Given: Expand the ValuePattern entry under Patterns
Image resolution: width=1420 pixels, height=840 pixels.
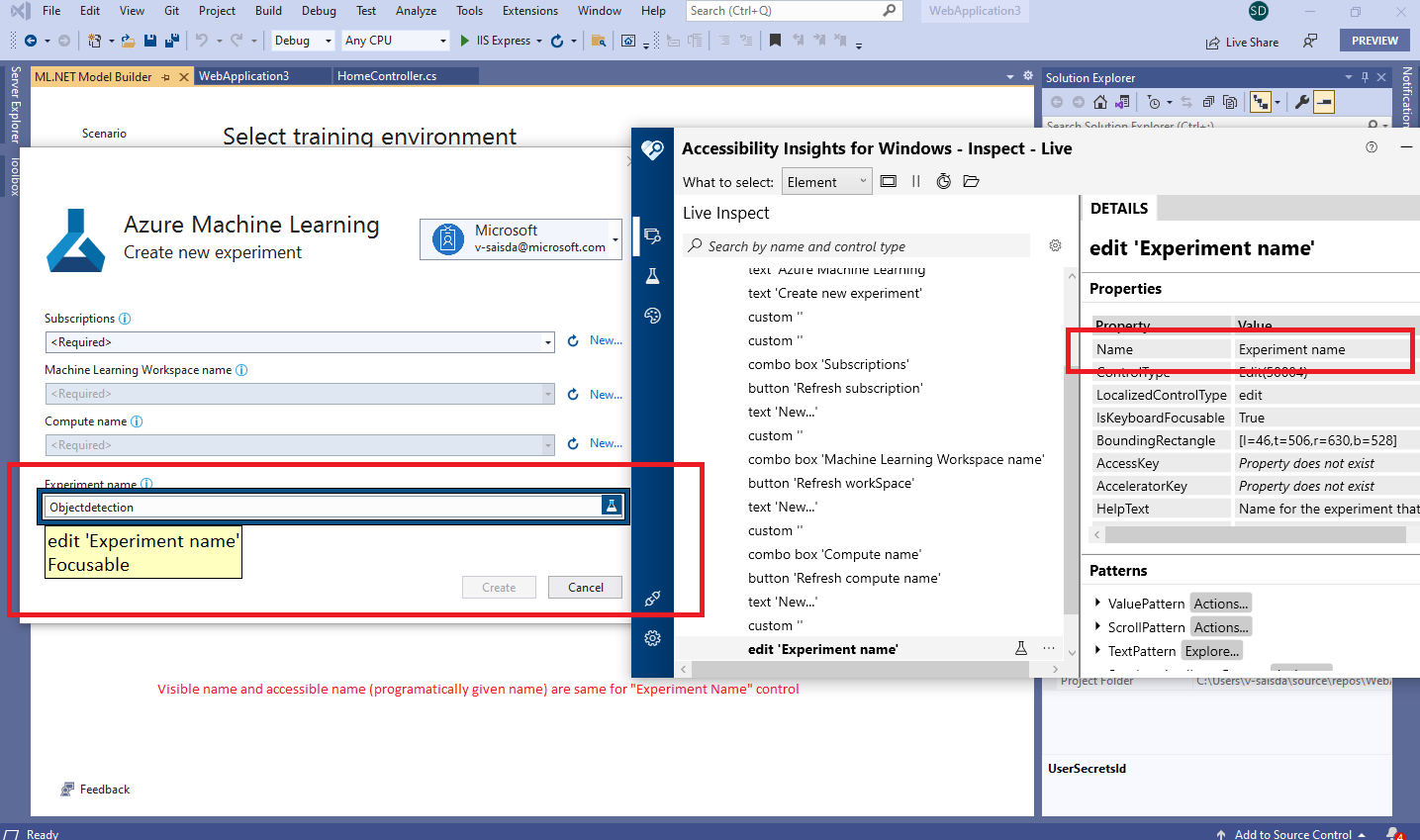Looking at the screenshot, I should (x=1100, y=603).
